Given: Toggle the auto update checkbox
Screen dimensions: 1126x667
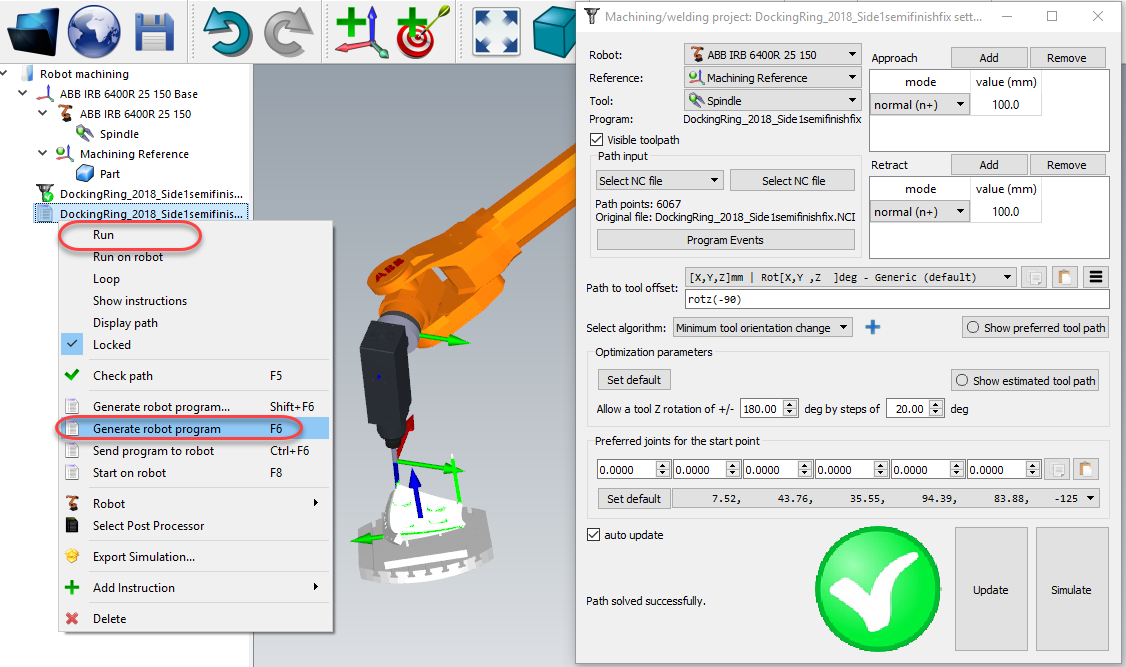Looking at the screenshot, I should pos(593,534).
